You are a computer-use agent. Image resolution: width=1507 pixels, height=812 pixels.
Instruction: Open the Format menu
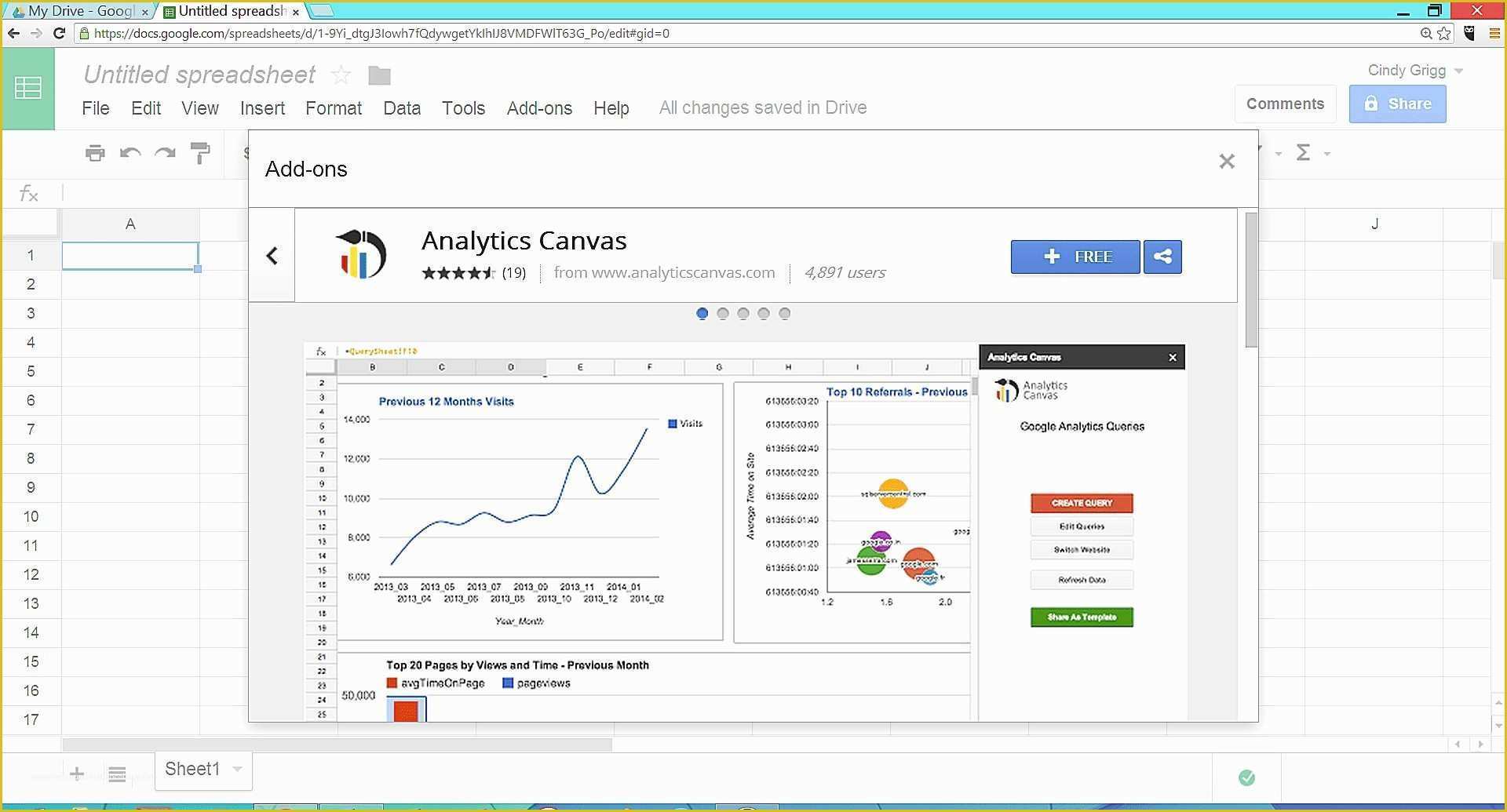click(334, 108)
